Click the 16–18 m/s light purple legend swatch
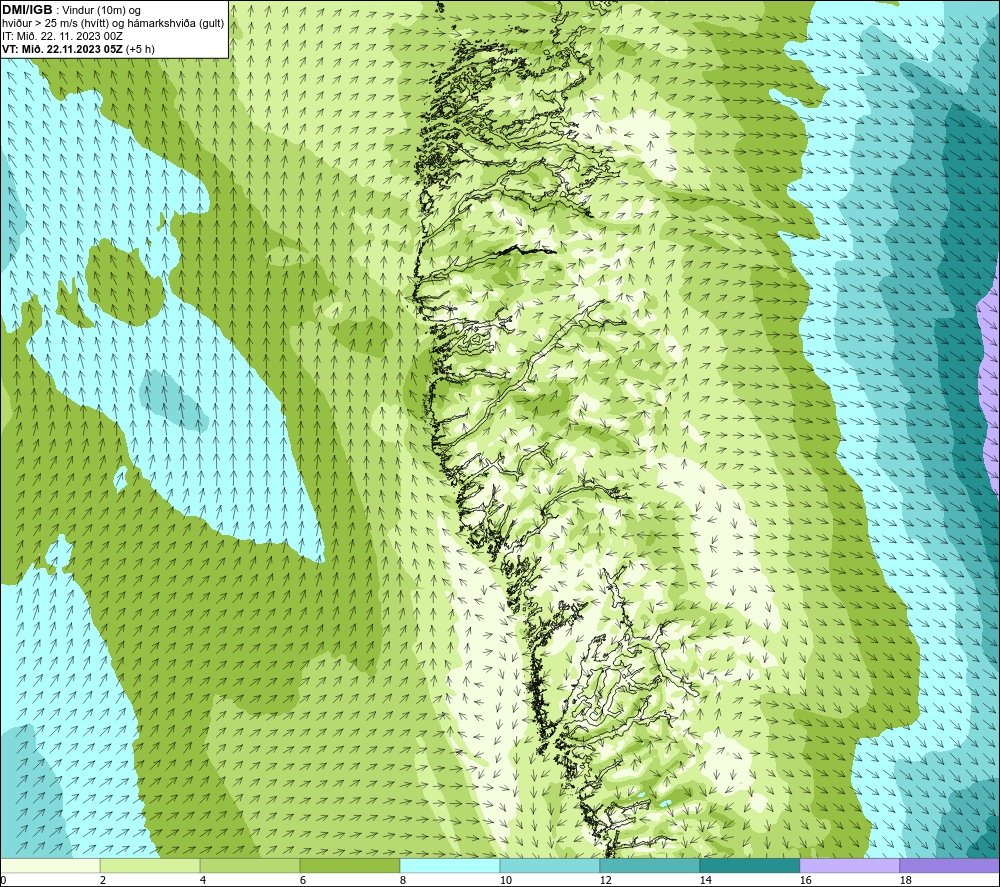 [849, 865]
